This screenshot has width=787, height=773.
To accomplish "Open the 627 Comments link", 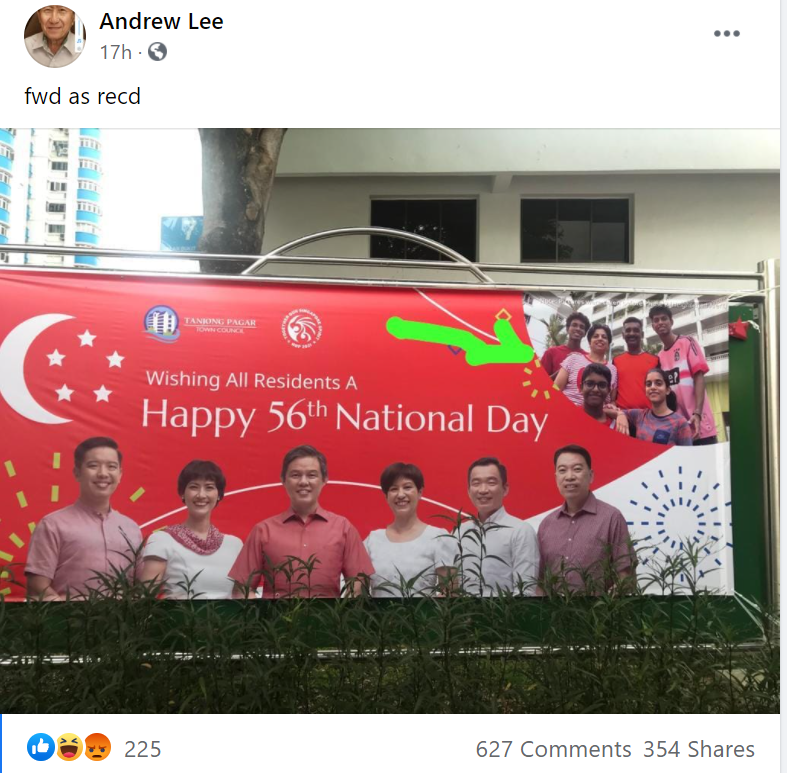I will coord(553,749).
